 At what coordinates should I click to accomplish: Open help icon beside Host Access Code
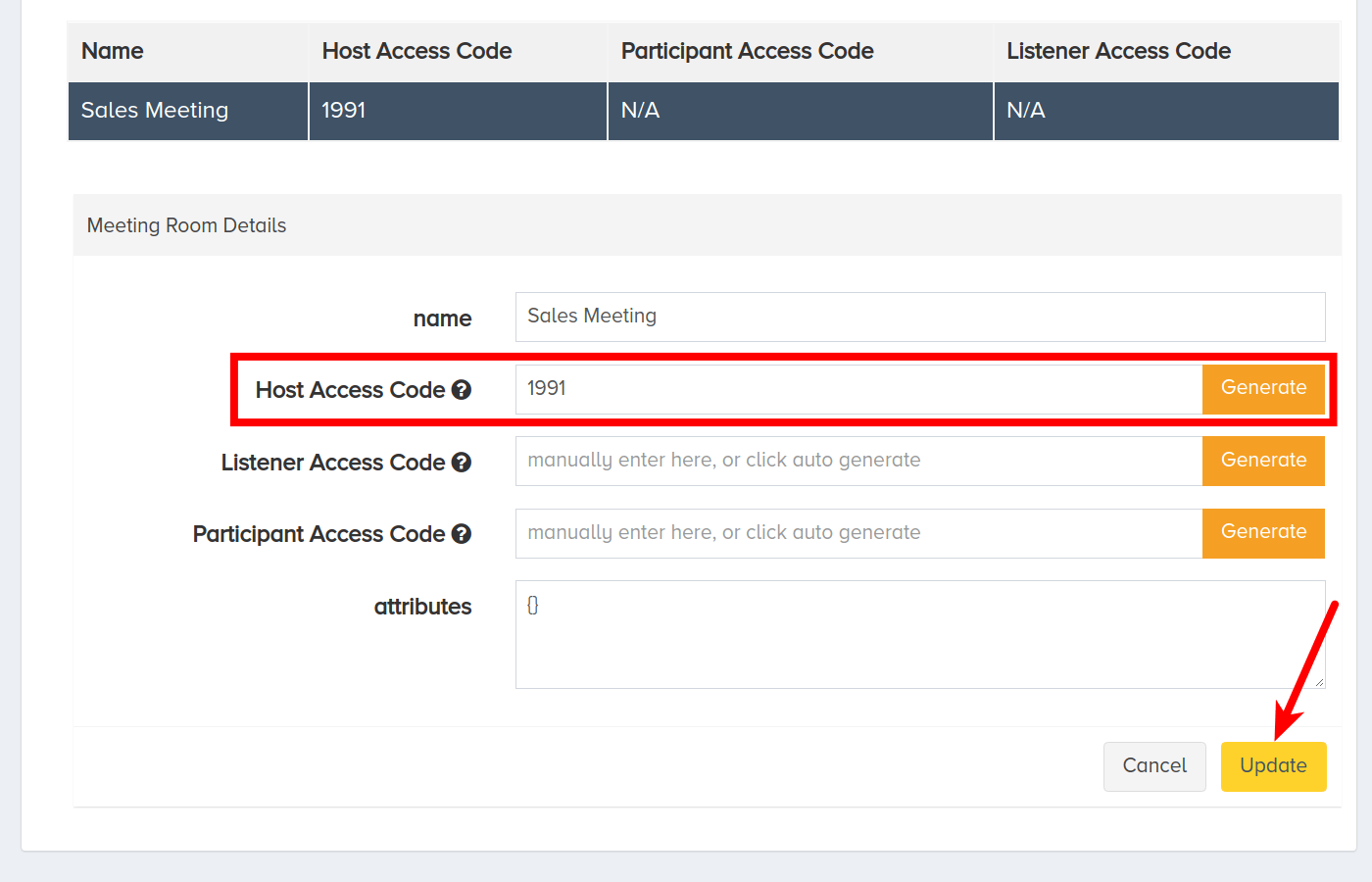click(x=462, y=390)
